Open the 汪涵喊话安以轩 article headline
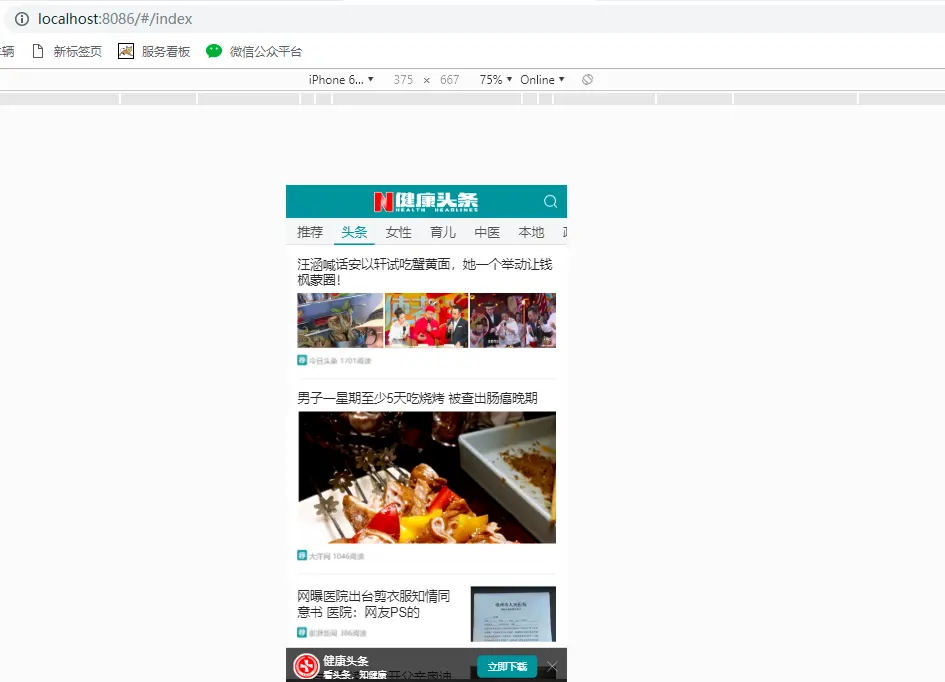The image size is (945, 682). click(x=425, y=272)
